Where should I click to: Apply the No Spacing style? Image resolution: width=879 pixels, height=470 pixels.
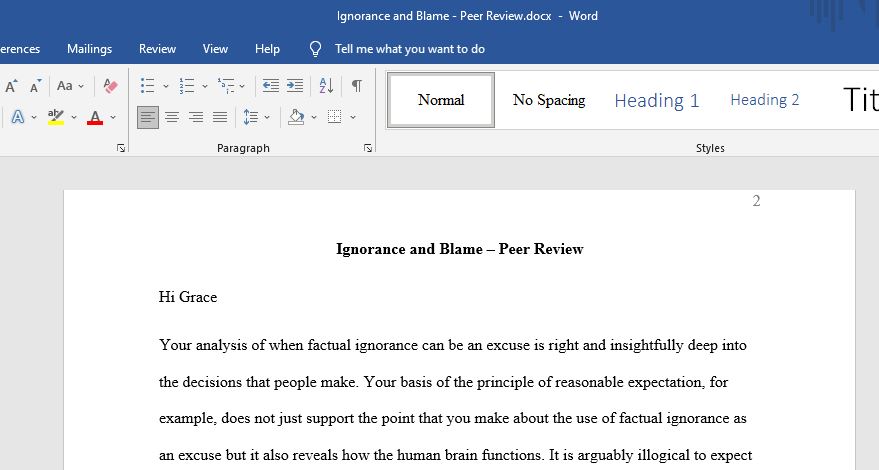pos(549,100)
